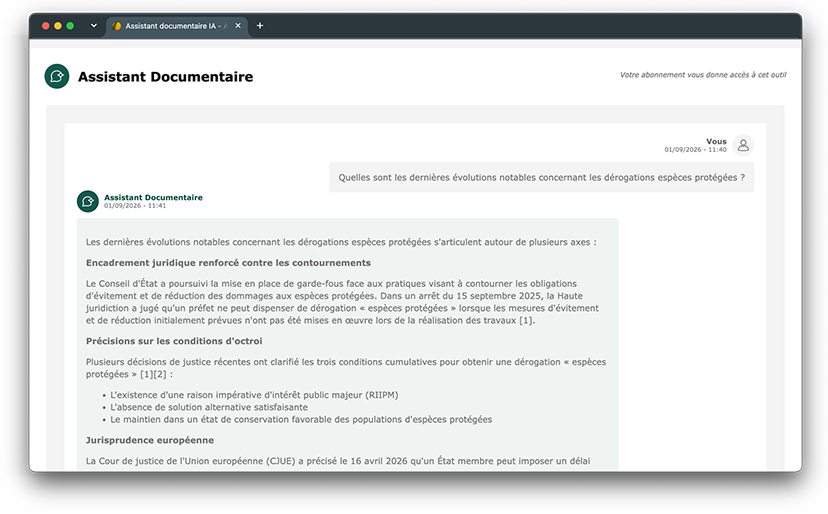Click the green maximize window button

pyautogui.click(x=70, y=26)
